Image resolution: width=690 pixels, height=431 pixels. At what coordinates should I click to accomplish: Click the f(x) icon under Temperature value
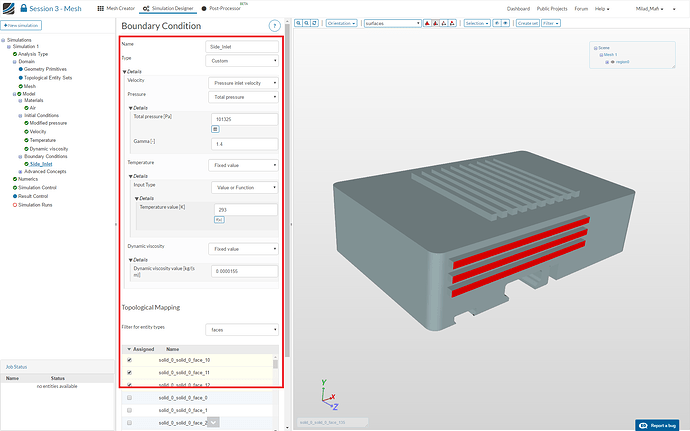[x=219, y=220]
